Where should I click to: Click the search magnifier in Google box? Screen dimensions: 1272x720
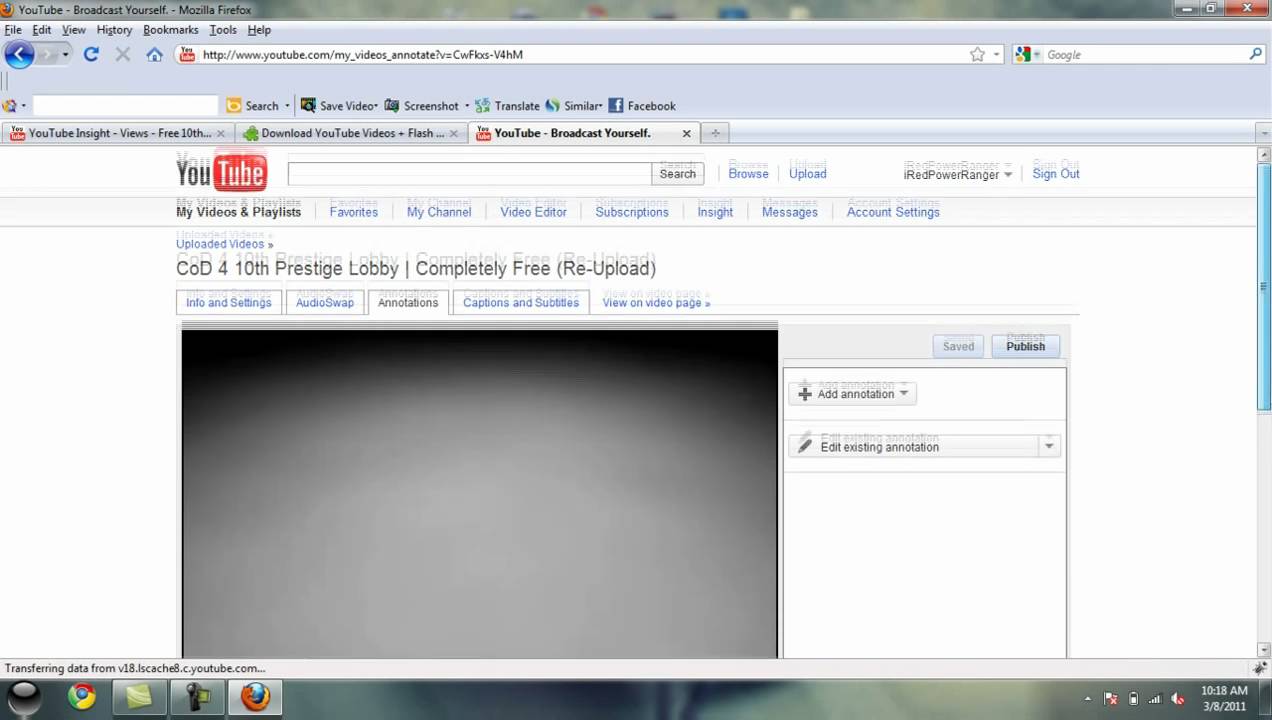[1256, 54]
